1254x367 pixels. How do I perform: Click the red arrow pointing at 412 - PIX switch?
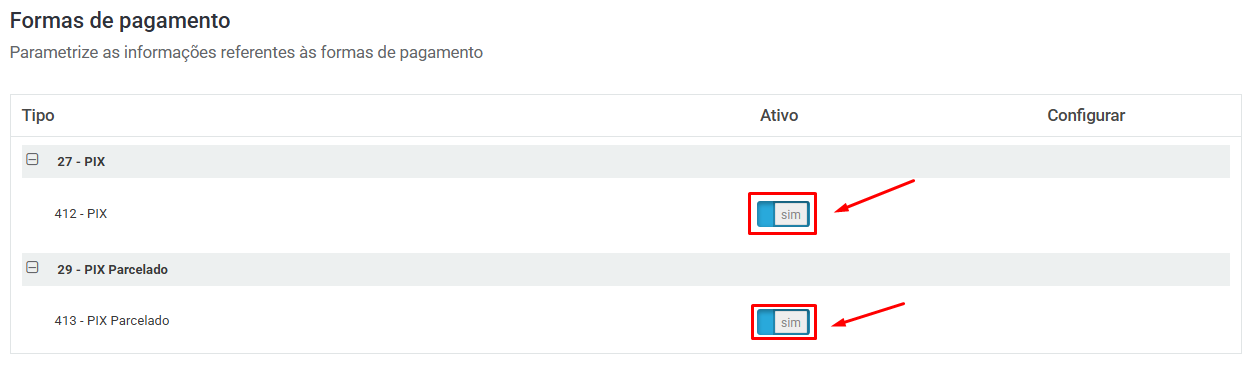point(875,196)
